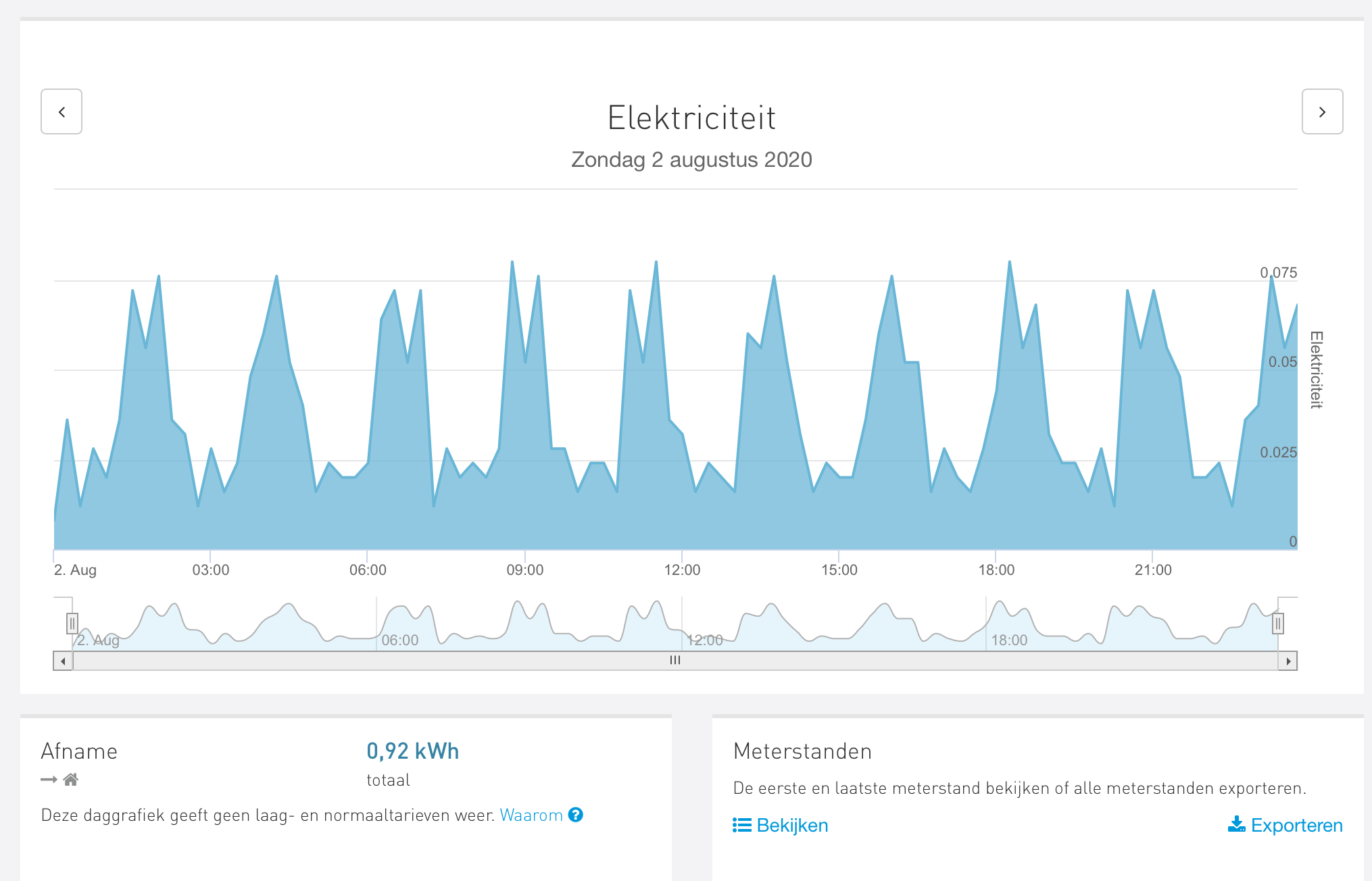Click the house icon under Afname
Screen dimensions: 1372x881
coord(71,780)
